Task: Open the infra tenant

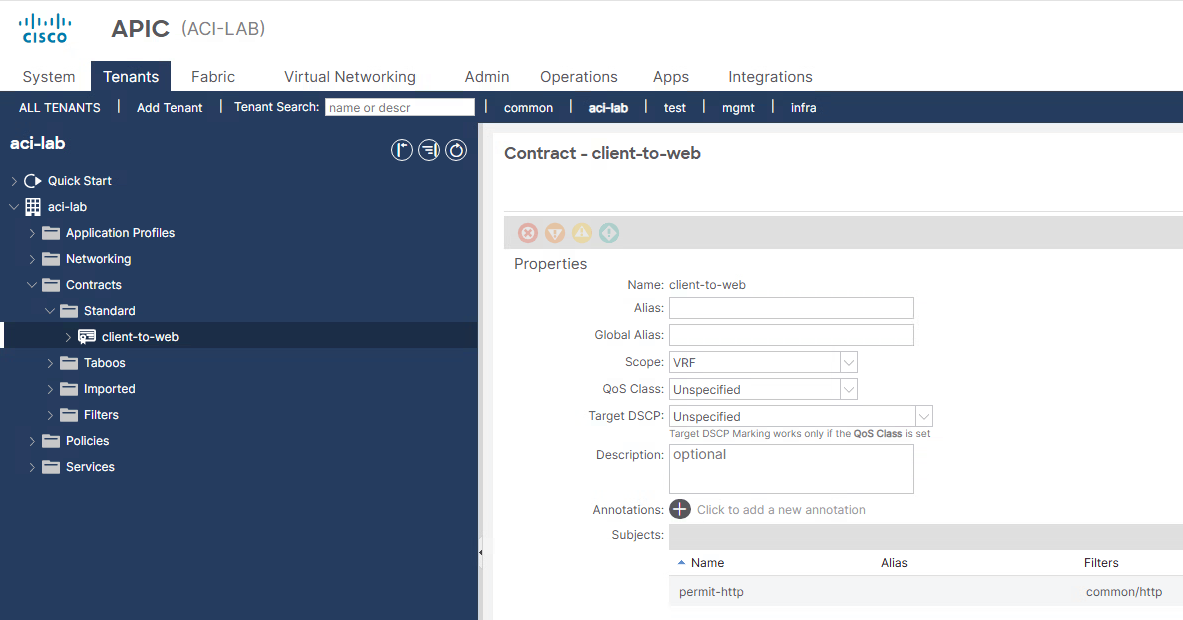Action: pos(804,108)
